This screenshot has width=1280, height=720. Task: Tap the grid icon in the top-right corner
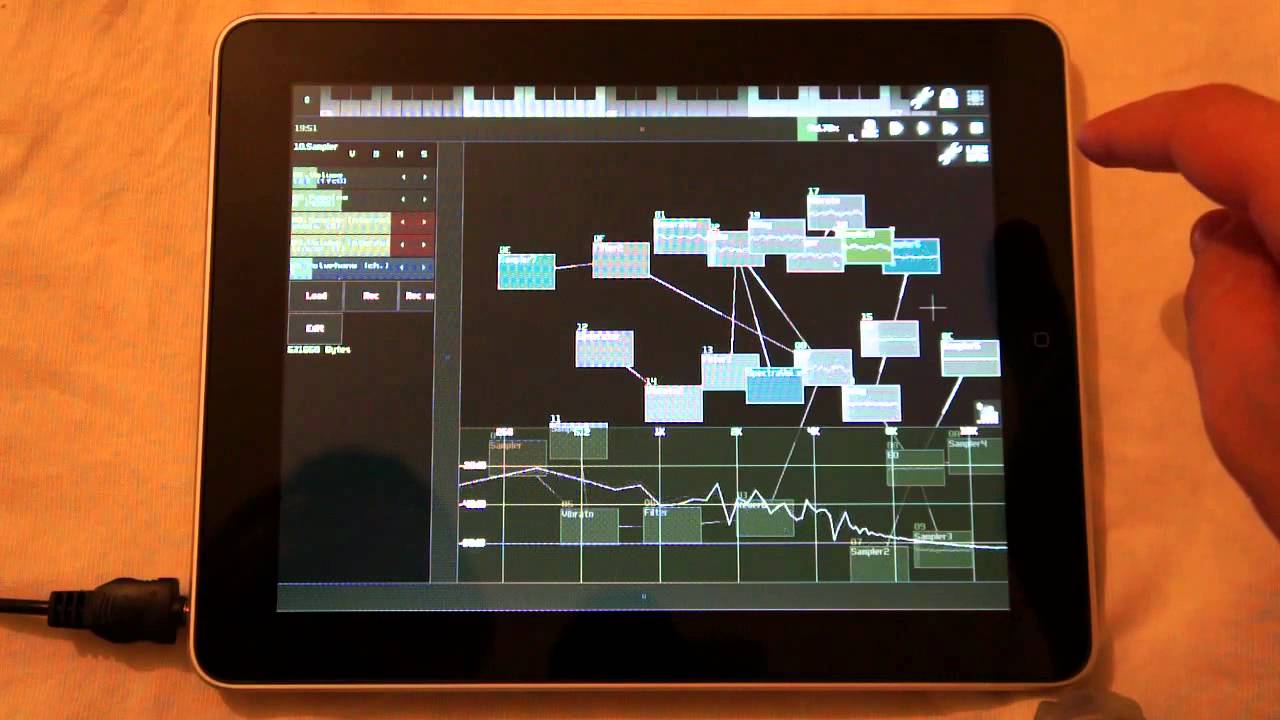pyautogui.click(x=974, y=99)
